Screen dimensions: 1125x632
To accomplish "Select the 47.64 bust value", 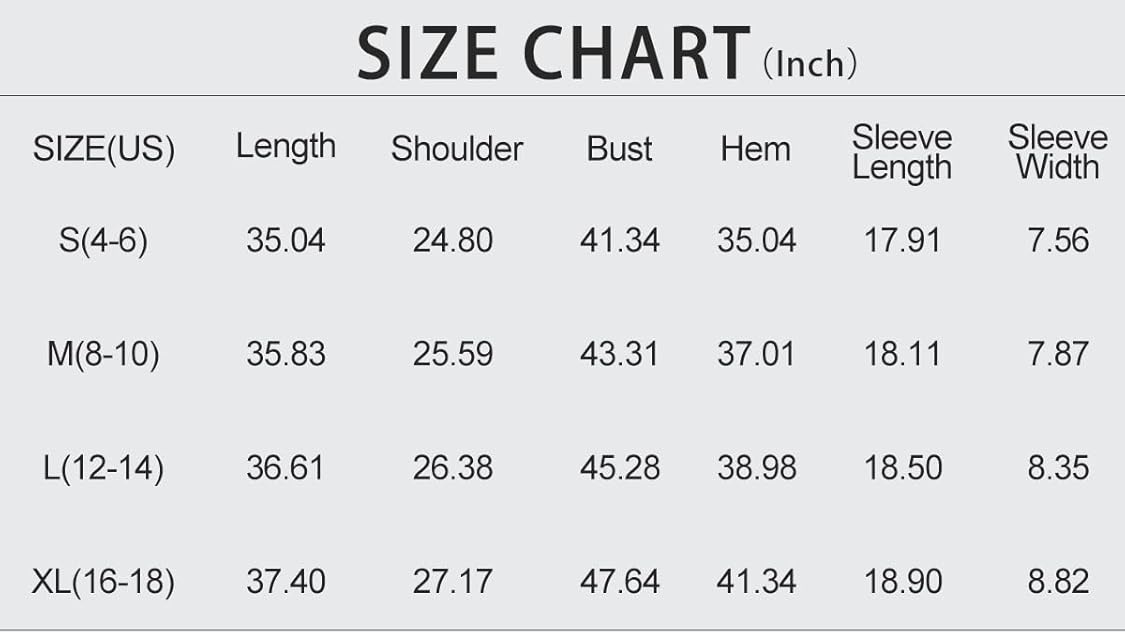I will [x=619, y=581].
